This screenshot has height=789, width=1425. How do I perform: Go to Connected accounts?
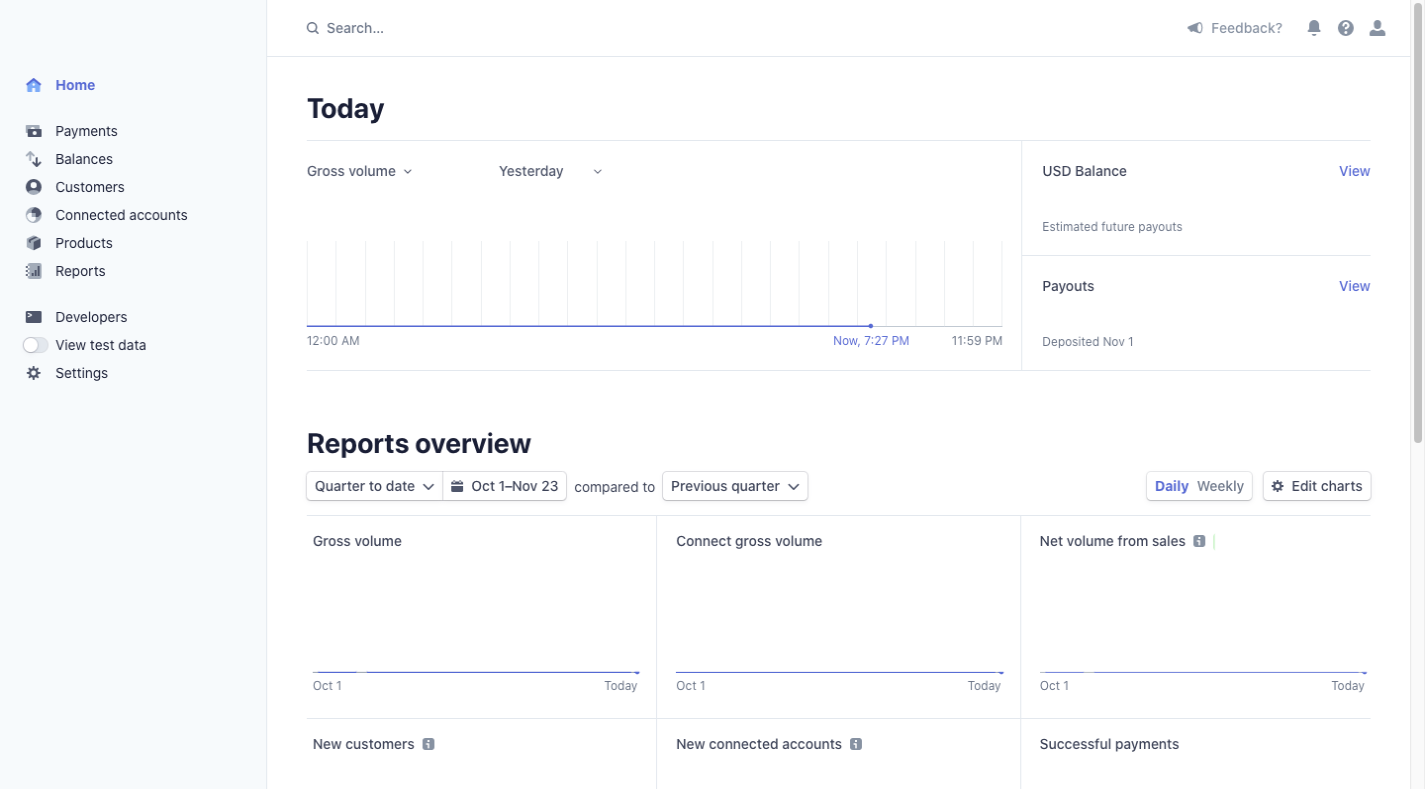[x=120, y=215]
